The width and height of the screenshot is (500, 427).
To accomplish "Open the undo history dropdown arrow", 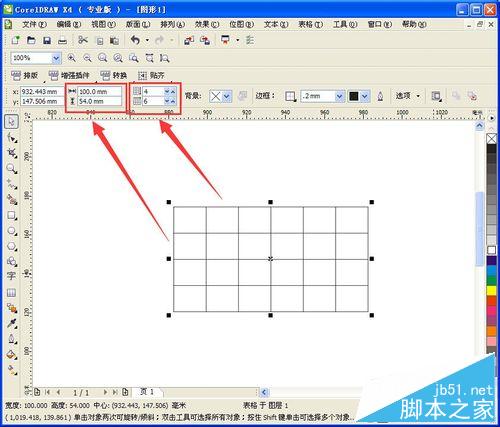I will pos(147,40).
